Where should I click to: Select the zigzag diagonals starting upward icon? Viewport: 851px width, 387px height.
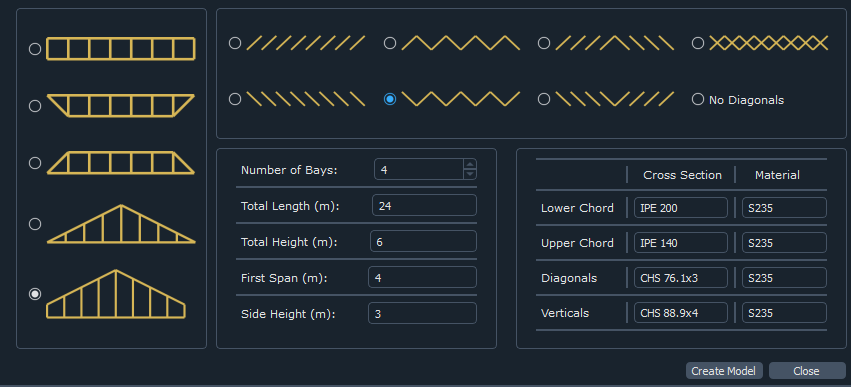point(461,43)
